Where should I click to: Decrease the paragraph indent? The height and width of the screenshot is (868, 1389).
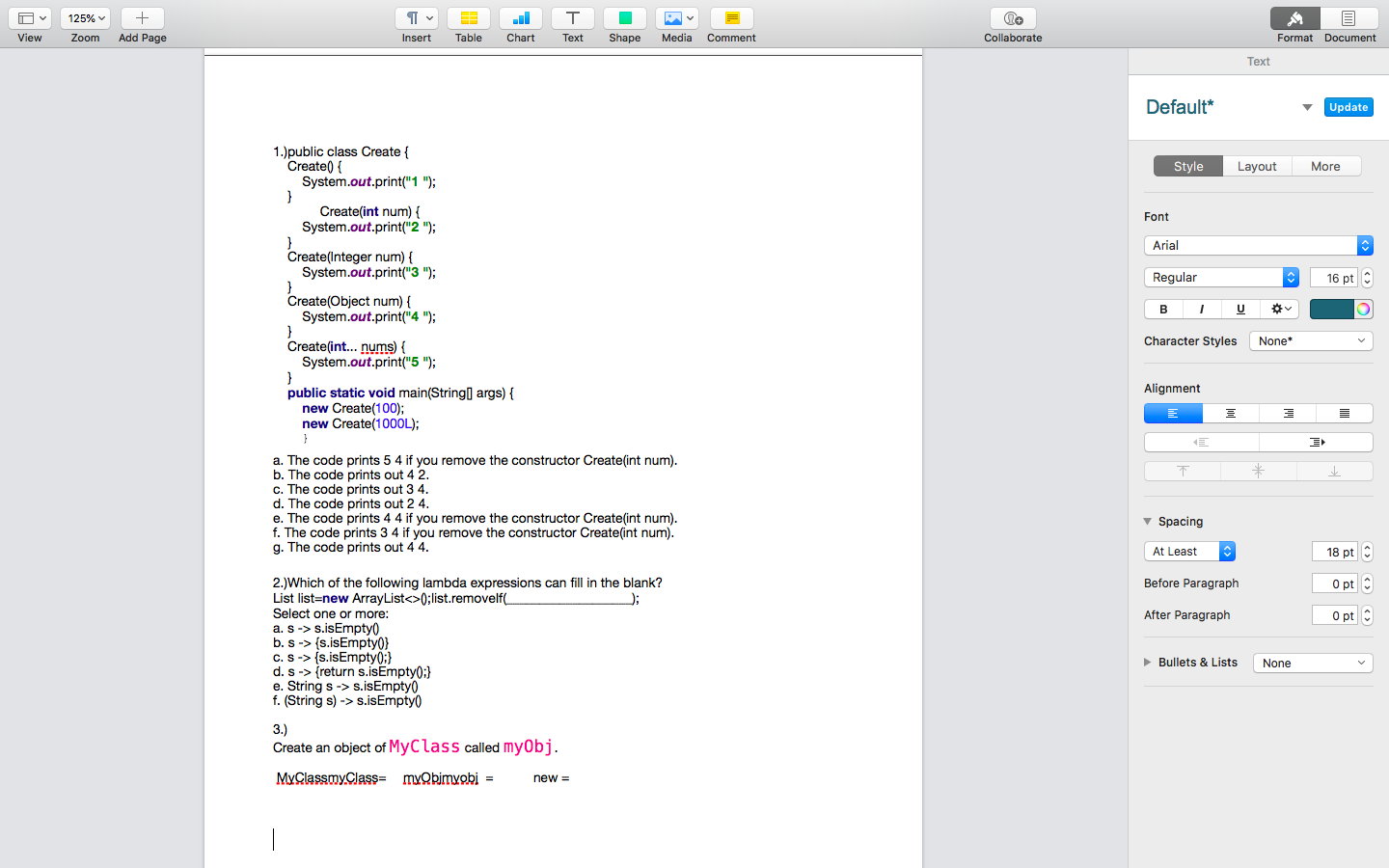point(1201,443)
